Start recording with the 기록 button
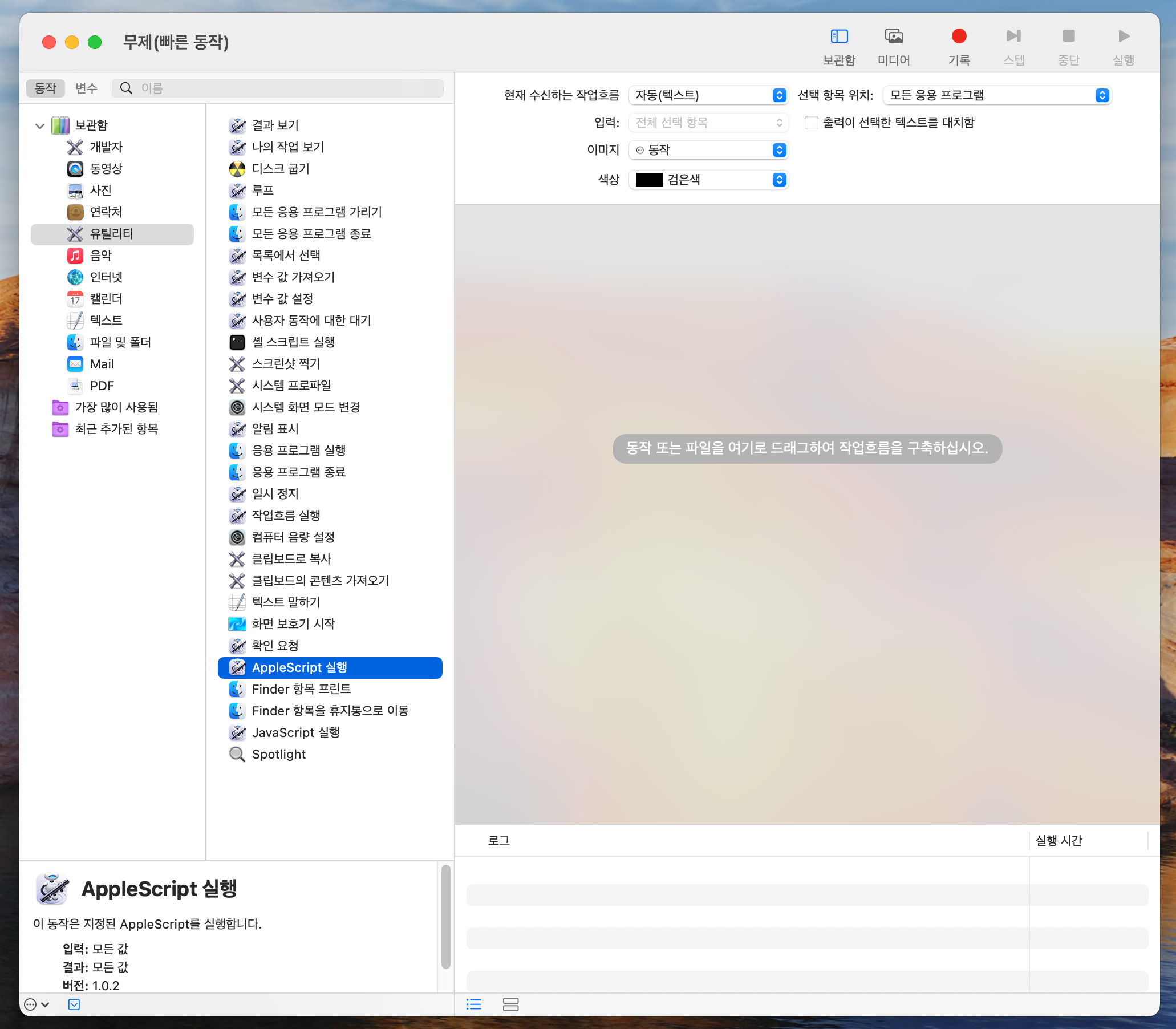 tap(958, 37)
